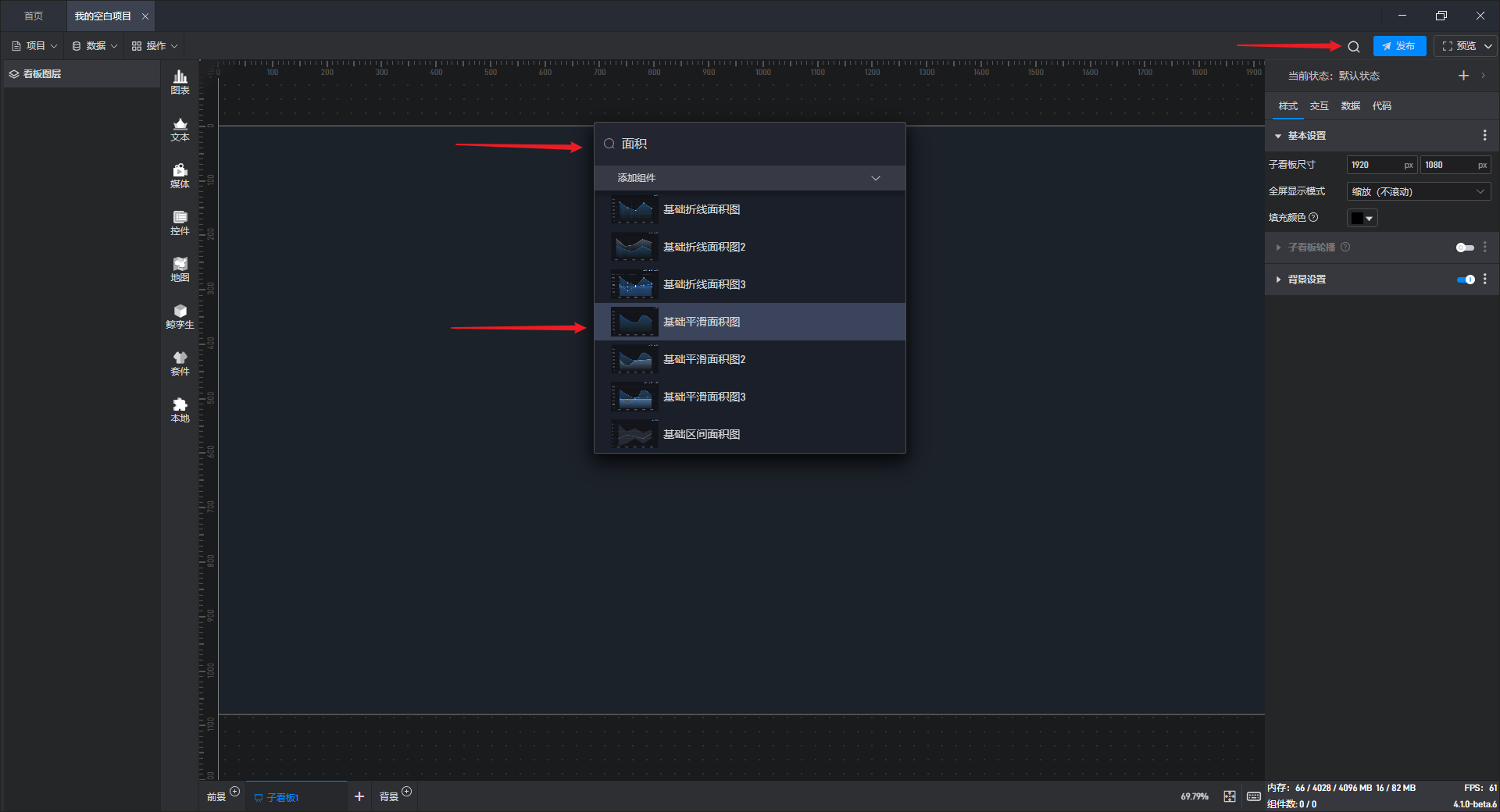Screen dimensions: 1500x812
Task: Open 基本设置 more options menu
Action: [1485, 136]
